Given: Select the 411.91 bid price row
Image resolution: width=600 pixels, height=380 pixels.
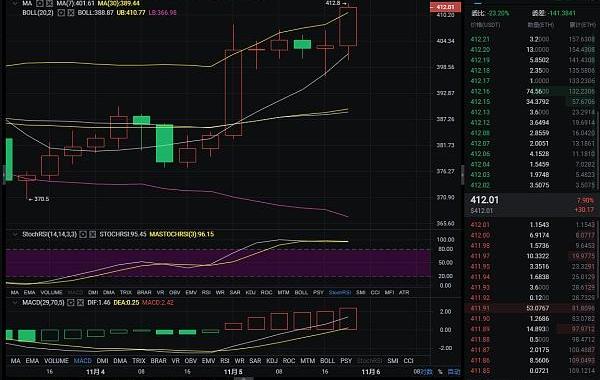Looking at the screenshot, I should pos(532,308).
